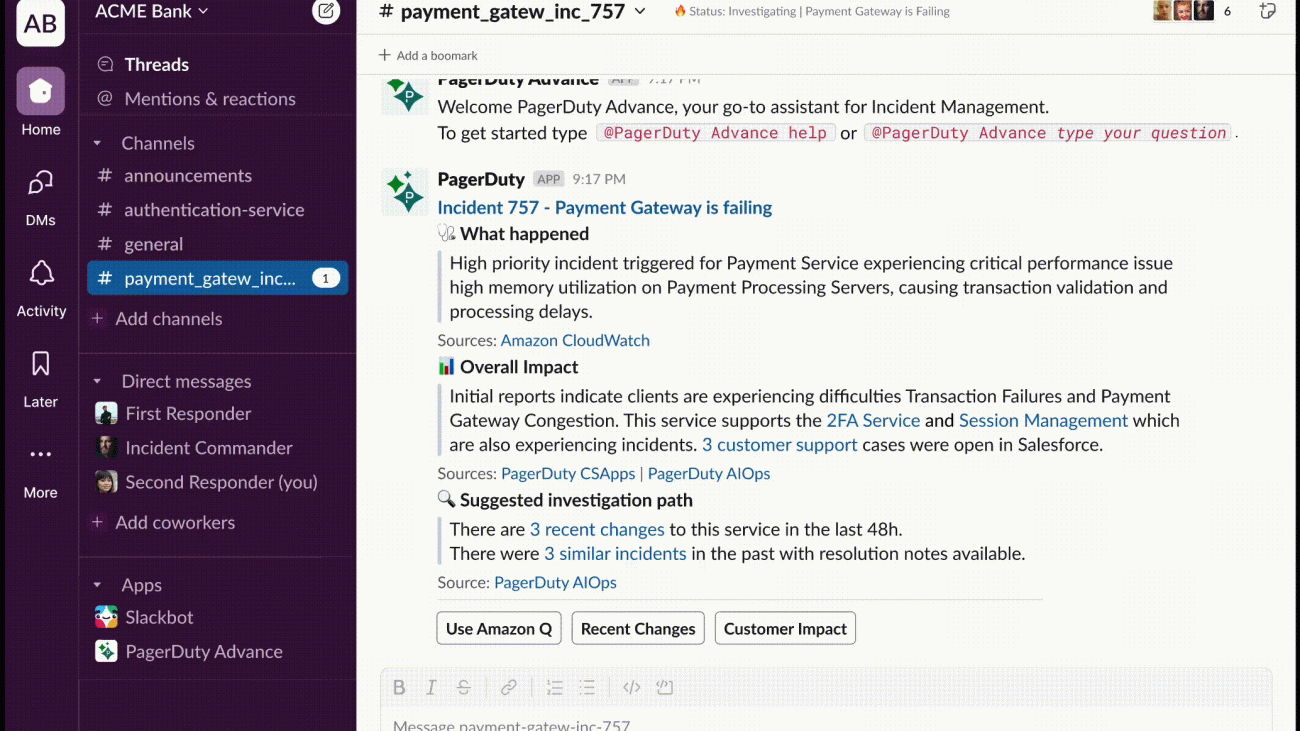
Task: Toggle bold formatting in composer
Action: (x=399, y=687)
